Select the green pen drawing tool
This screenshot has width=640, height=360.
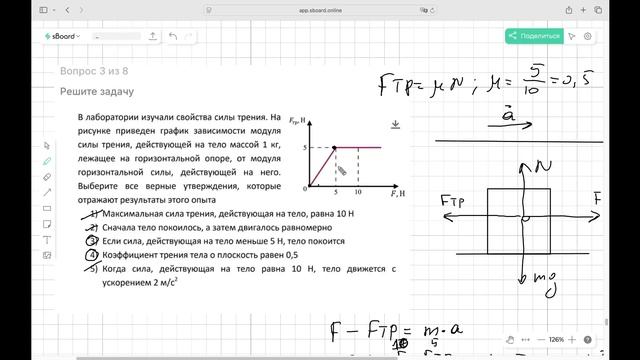coord(47,161)
